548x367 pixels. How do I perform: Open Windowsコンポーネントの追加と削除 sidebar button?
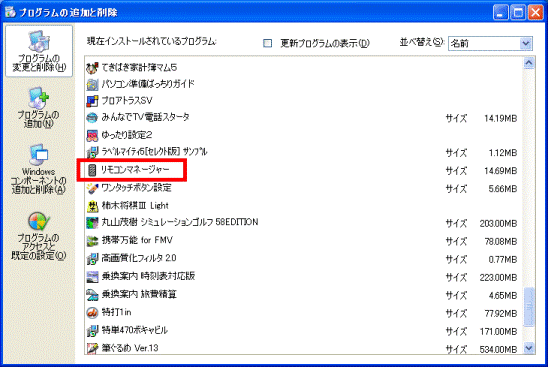coord(38,169)
